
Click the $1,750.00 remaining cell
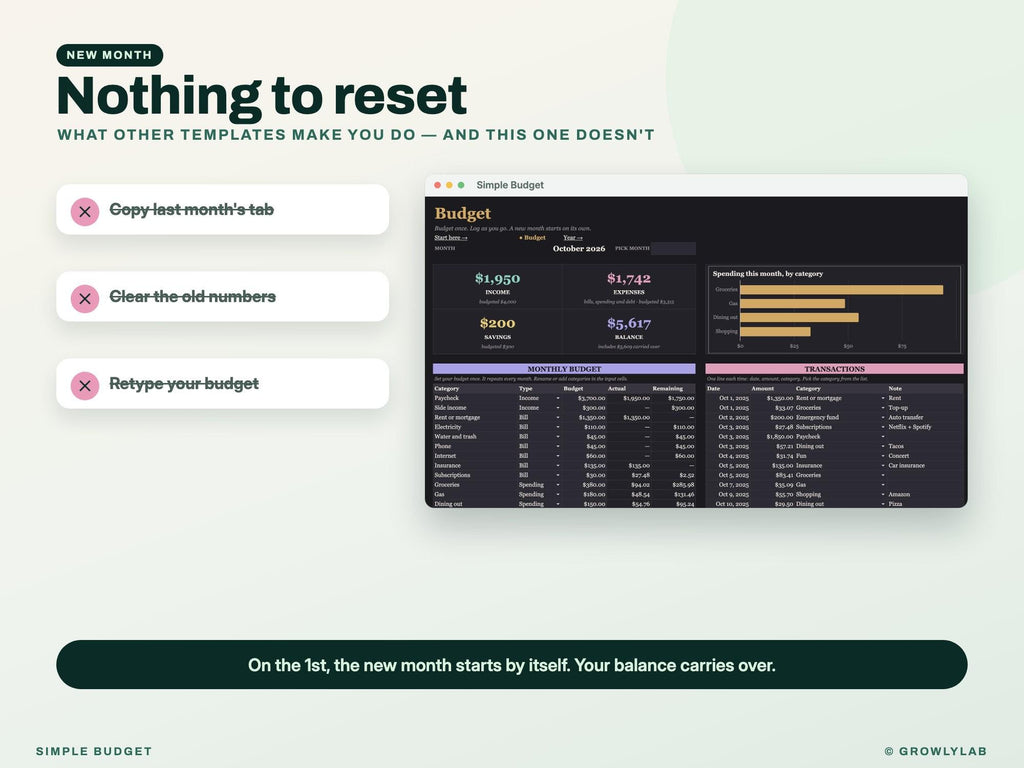click(680, 398)
